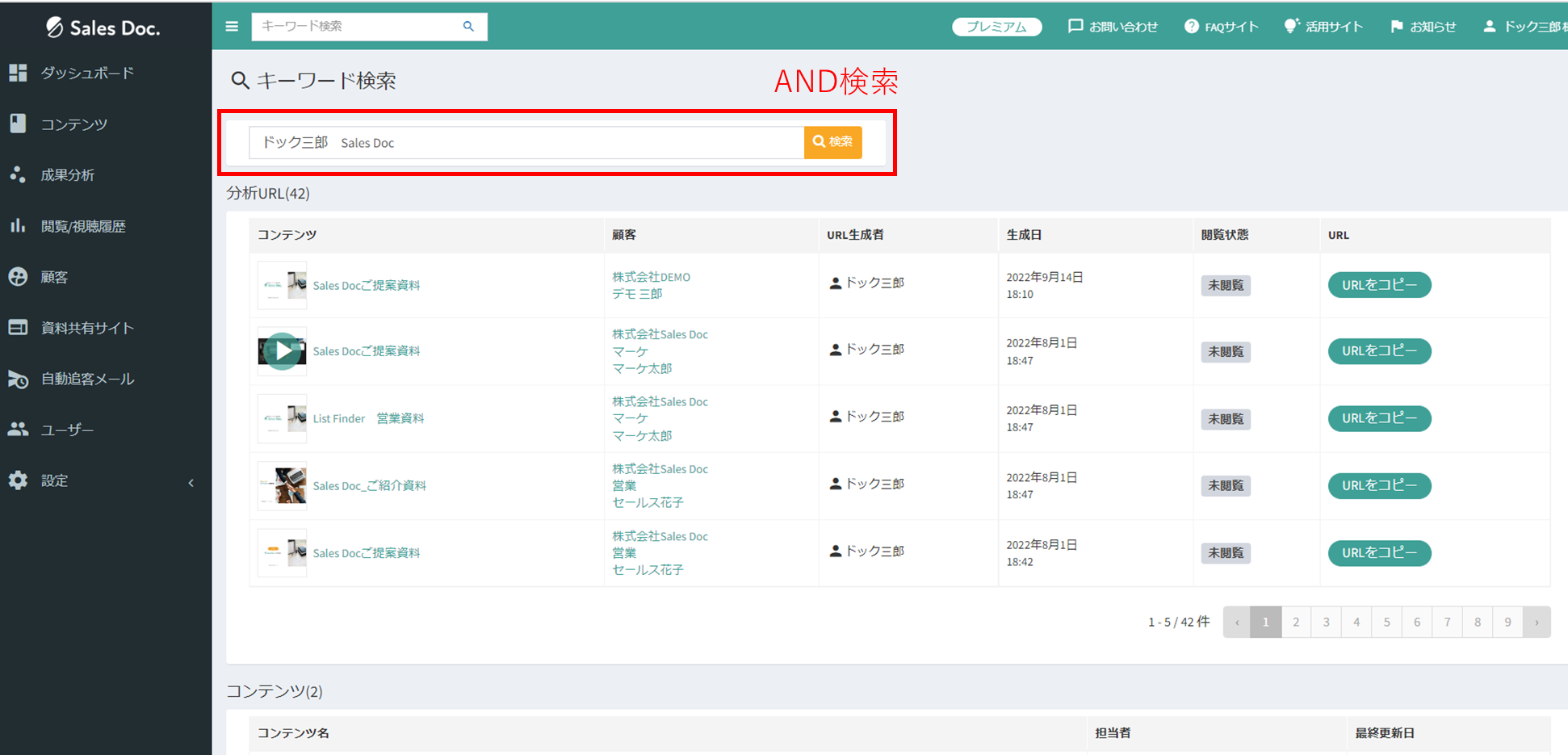Expand the 設定 settings chevron
The image size is (1568, 755).
point(191,483)
